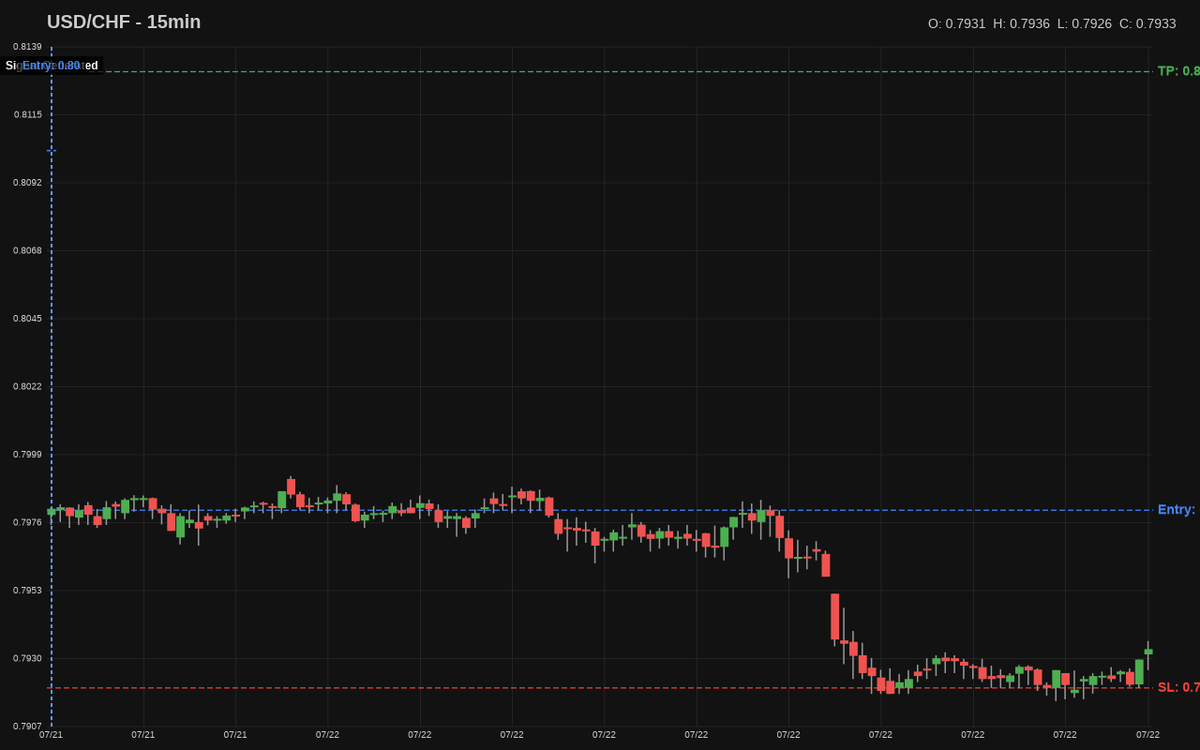The width and height of the screenshot is (1200, 750).
Task: Select the high value H: 0.7936
Action: pyautogui.click(x=1021, y=23)
